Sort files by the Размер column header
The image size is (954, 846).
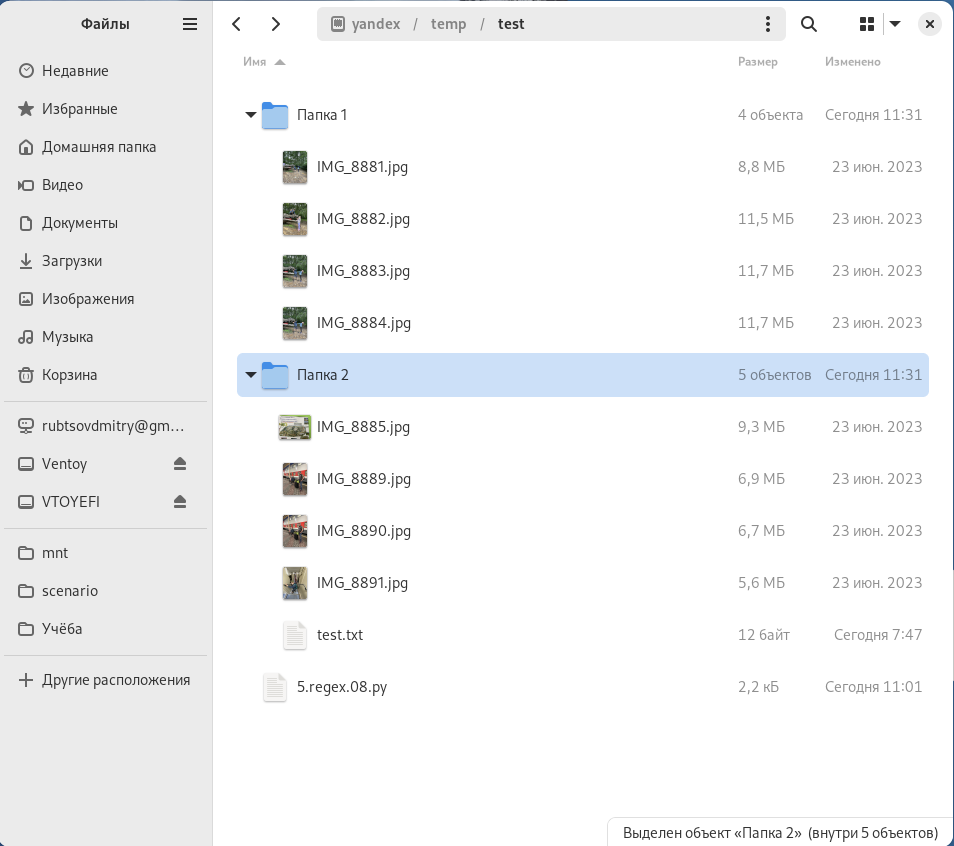coord(757,62)
